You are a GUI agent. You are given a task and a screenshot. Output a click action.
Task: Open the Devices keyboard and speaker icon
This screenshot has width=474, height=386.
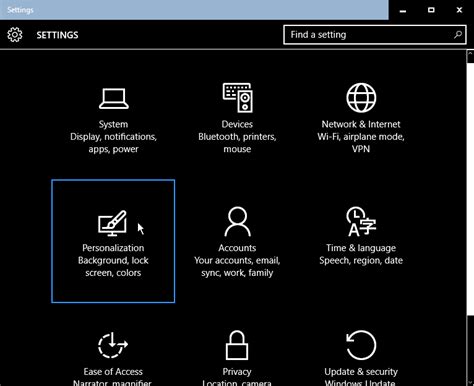pyautogui.click(x=238, y=98)
